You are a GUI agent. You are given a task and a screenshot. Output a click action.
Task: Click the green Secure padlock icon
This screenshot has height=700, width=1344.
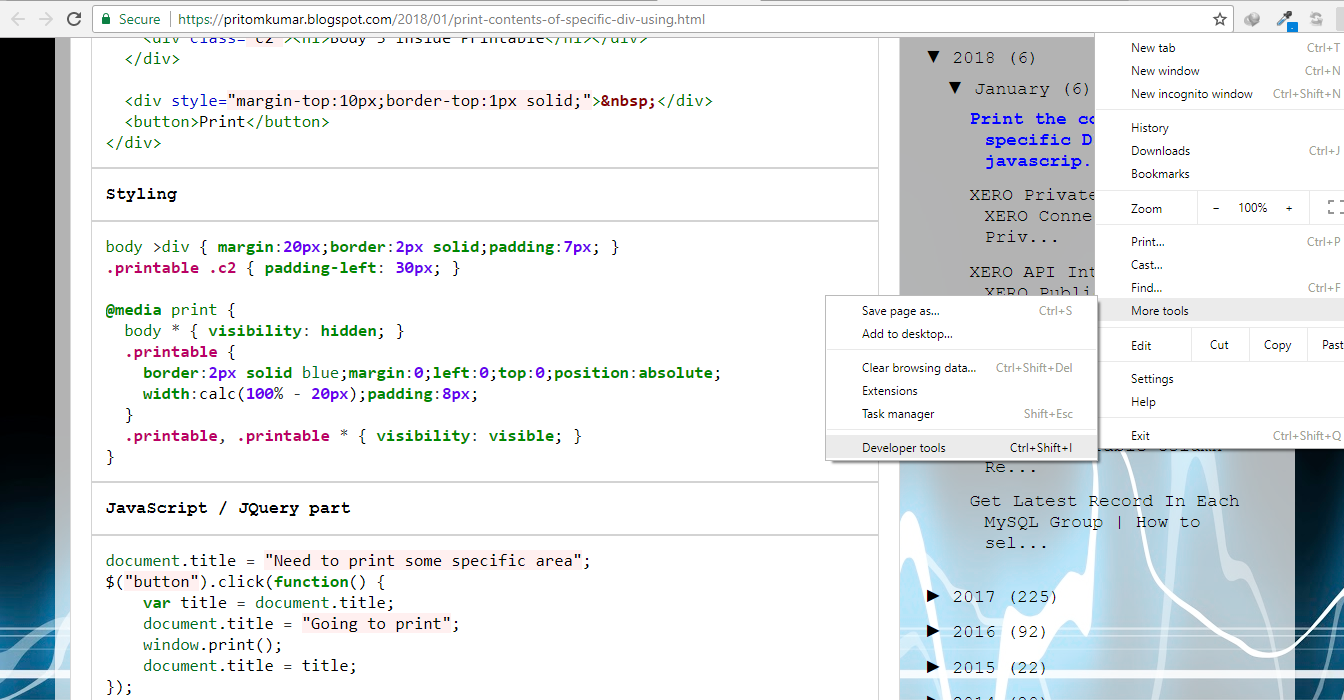(107, 19)
